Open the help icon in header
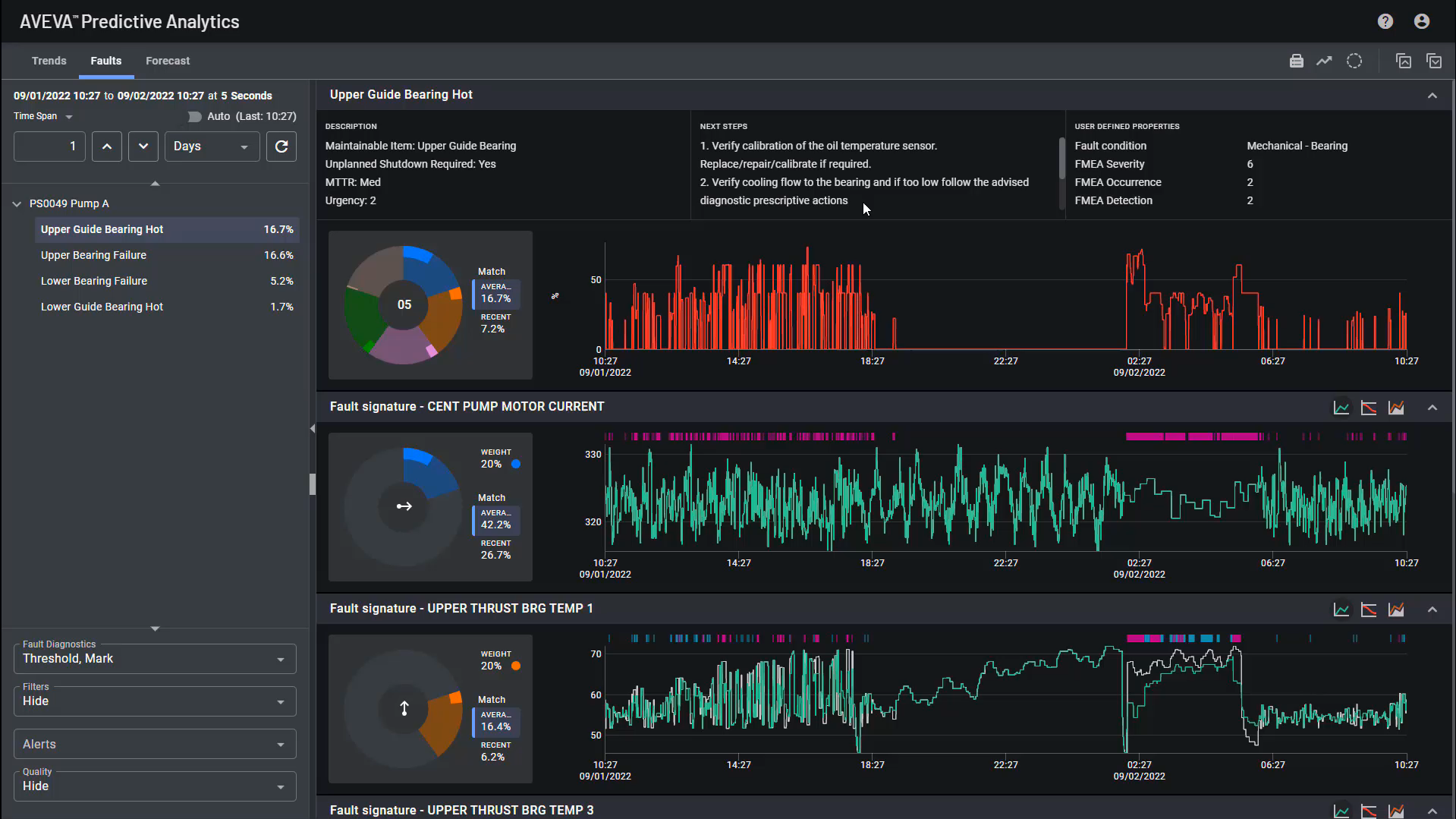This screenshot has height=819, width=1456. 1385,21
